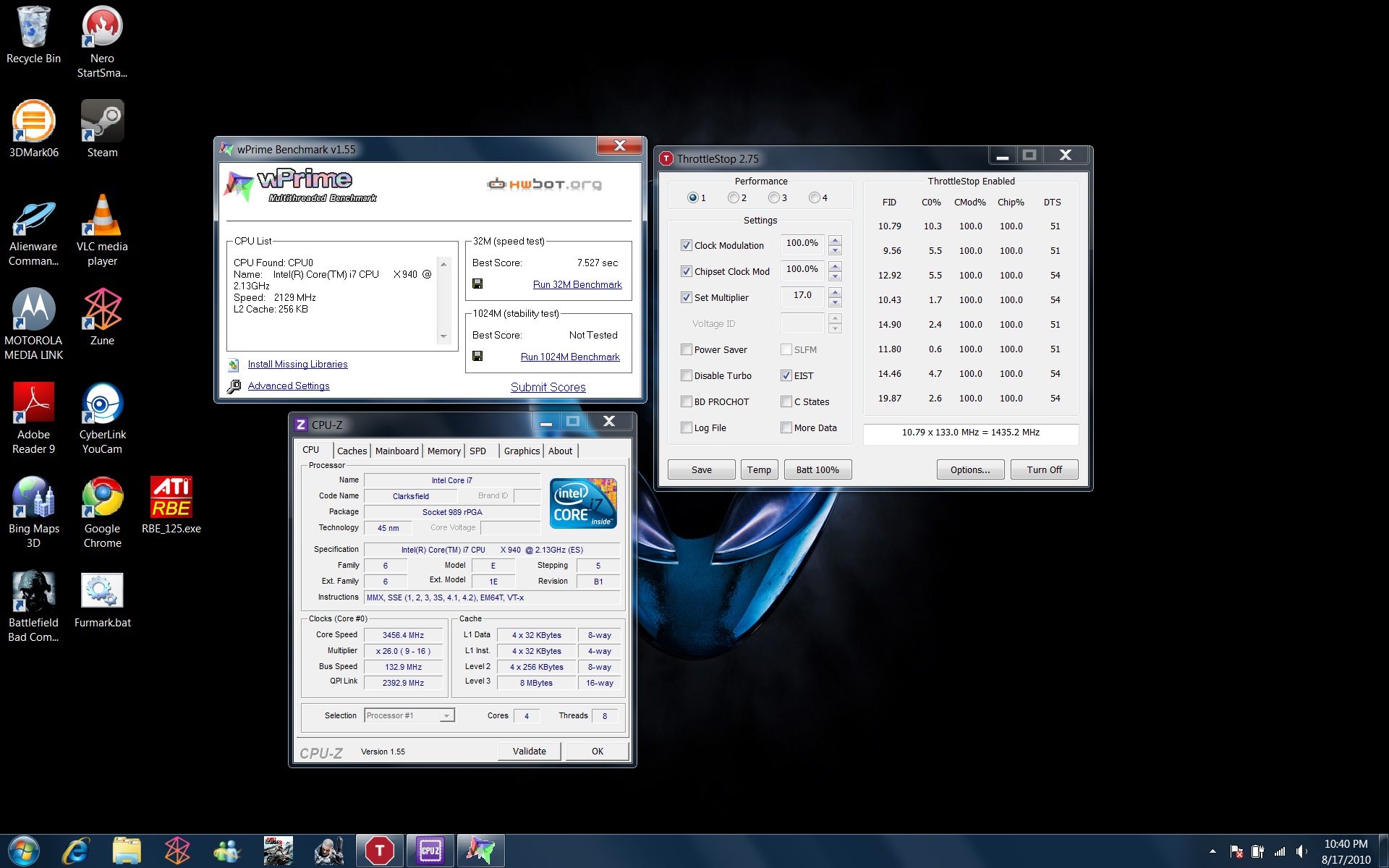Click the Clock Modulation 100.0% value field
Image resolution: width=1389 pixels, height=868 pixels.
(x=802, y=244)
